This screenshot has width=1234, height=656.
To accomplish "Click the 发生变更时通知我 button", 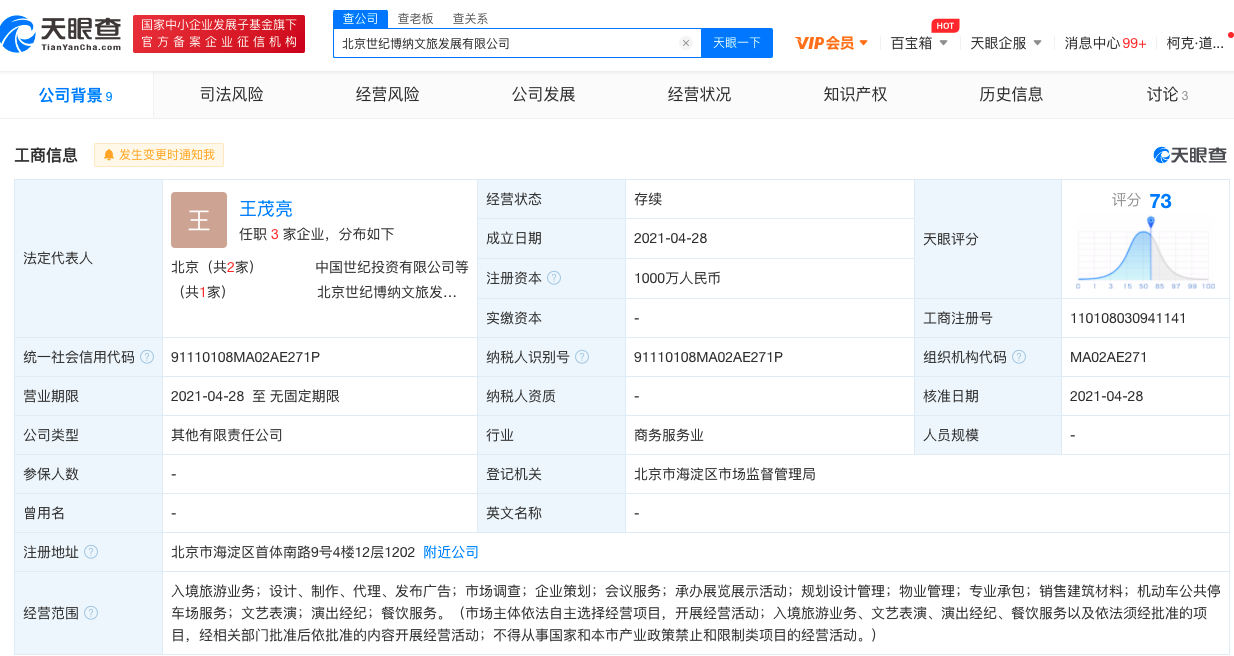I will coord(159,155).
